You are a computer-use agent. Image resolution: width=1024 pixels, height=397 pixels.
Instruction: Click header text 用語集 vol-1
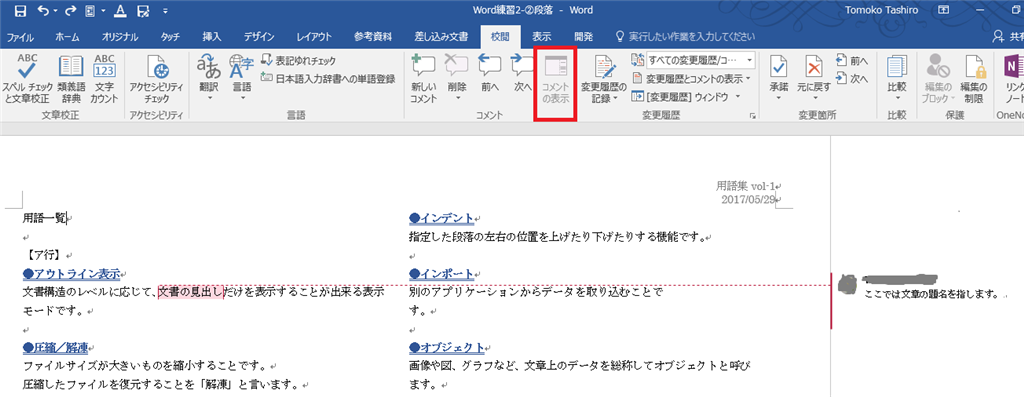click(x=745, y=186)
